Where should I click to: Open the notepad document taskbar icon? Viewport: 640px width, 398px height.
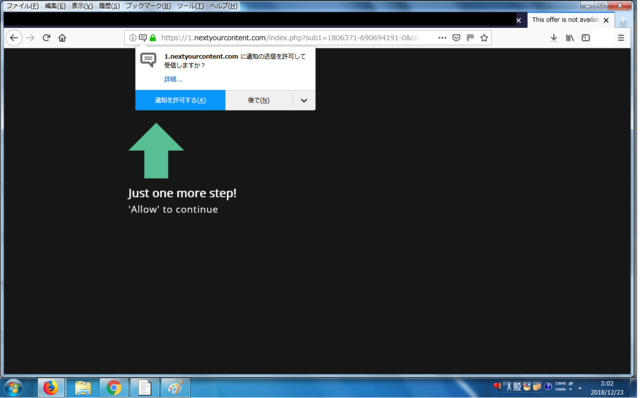click(x=144, y=387)
